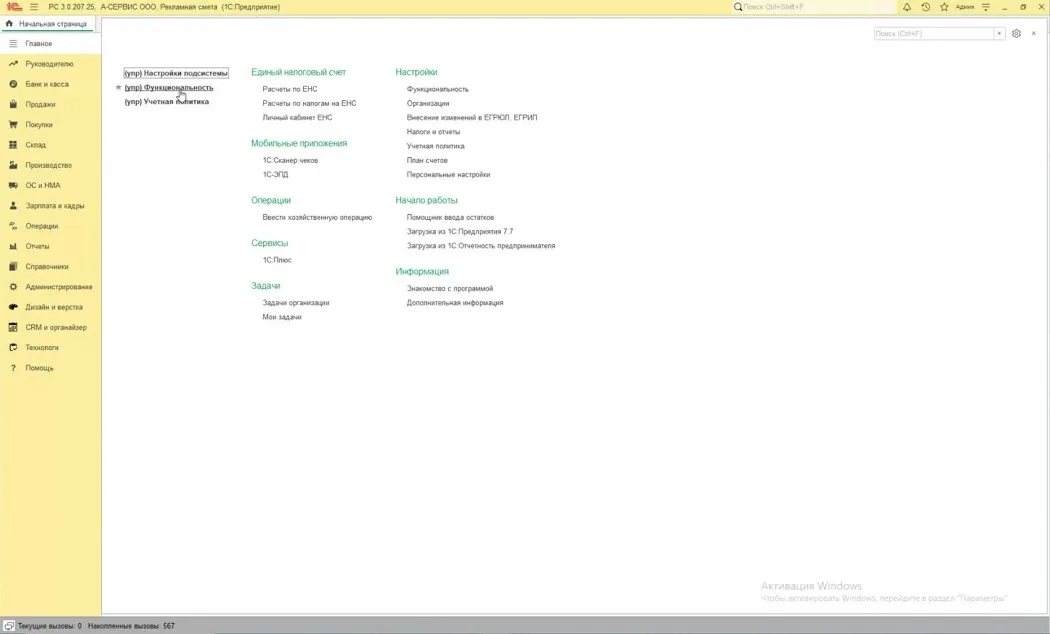
Task: Clear the section search with the x button
Action: click(x=999, y=33)
